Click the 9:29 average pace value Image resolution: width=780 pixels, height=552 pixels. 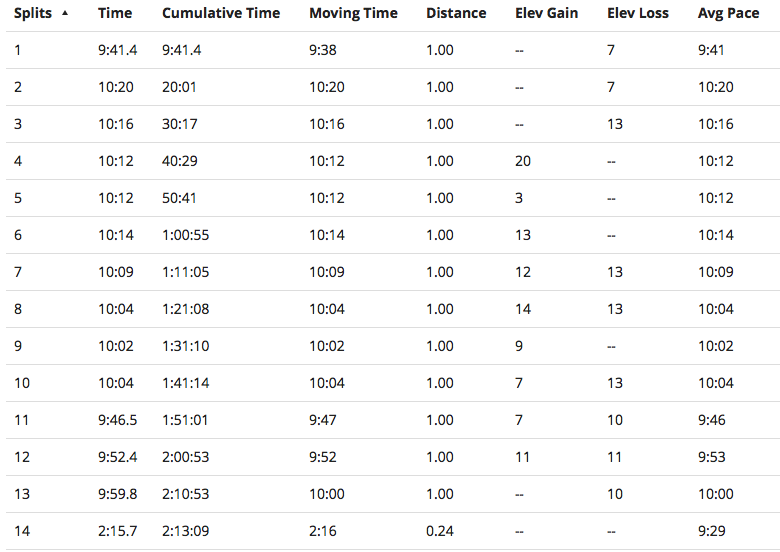click(713, 531)
